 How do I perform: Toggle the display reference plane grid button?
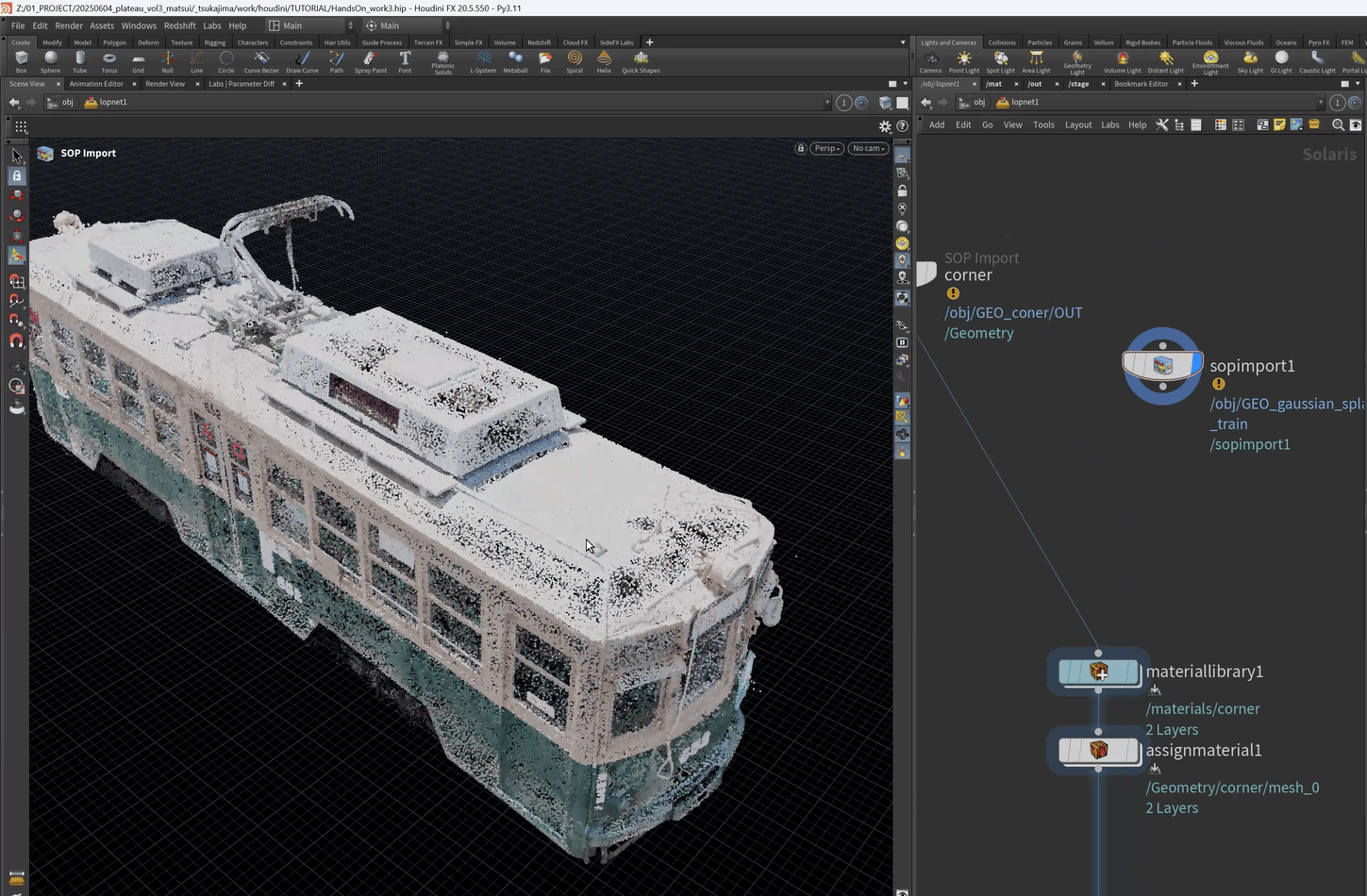coord(903,156)
